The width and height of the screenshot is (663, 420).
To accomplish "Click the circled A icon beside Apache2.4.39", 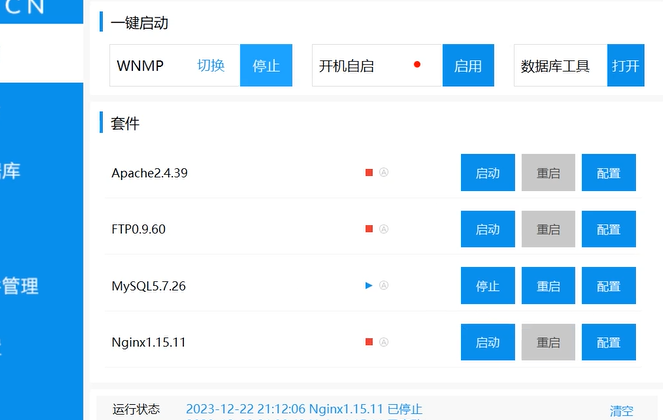I will point(384,172).
